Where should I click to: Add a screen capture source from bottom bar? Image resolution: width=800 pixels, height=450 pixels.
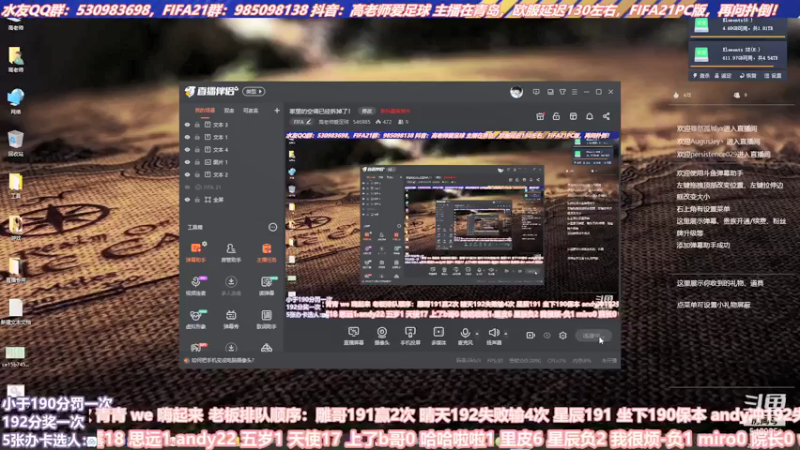point(354,336)
